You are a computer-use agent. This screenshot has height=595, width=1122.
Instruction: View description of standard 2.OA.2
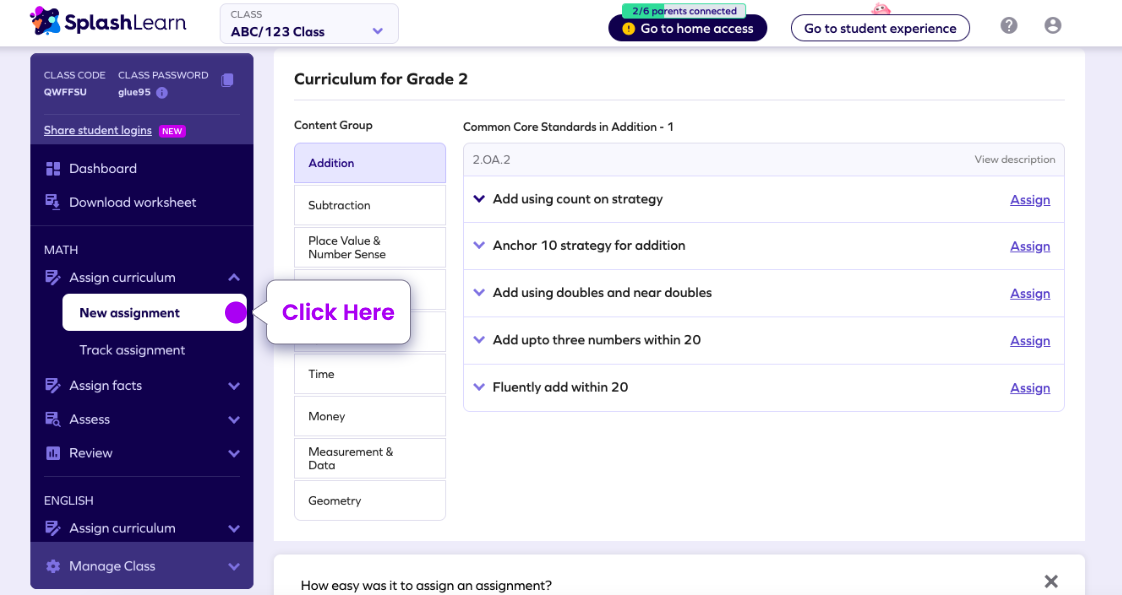point(1014,160)
